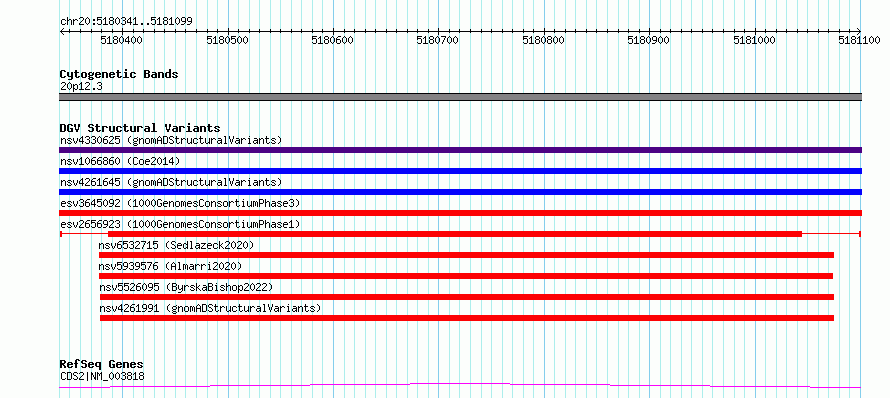Click the Cytogenetic Bands track title

point(119,74)
